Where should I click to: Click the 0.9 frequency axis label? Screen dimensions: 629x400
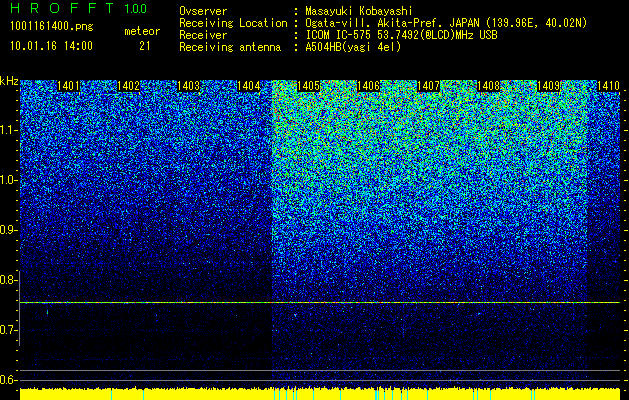pyautogui.click(x=8, y=230)
